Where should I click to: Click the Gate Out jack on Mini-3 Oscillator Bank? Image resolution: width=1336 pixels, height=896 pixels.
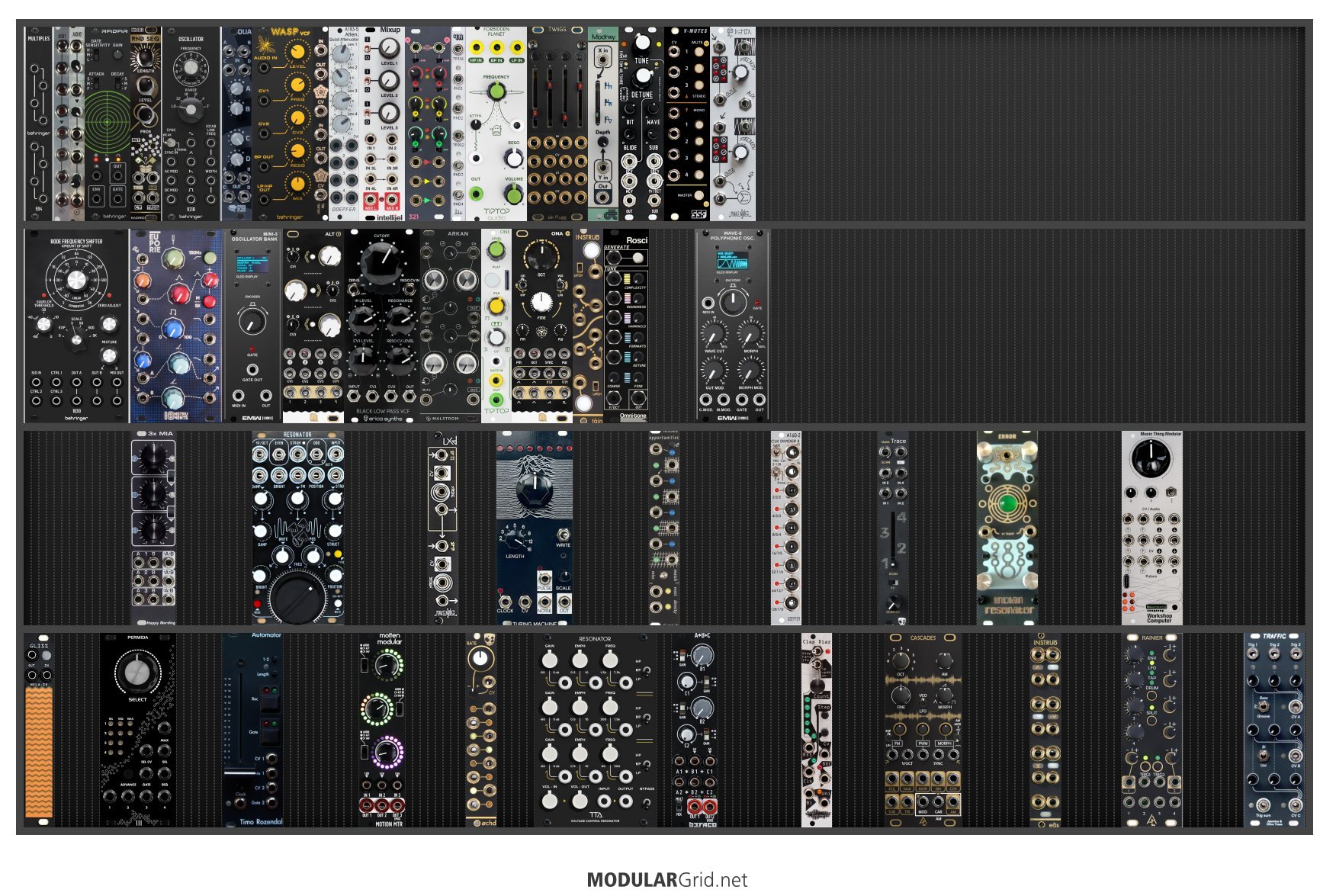[252, 370]
